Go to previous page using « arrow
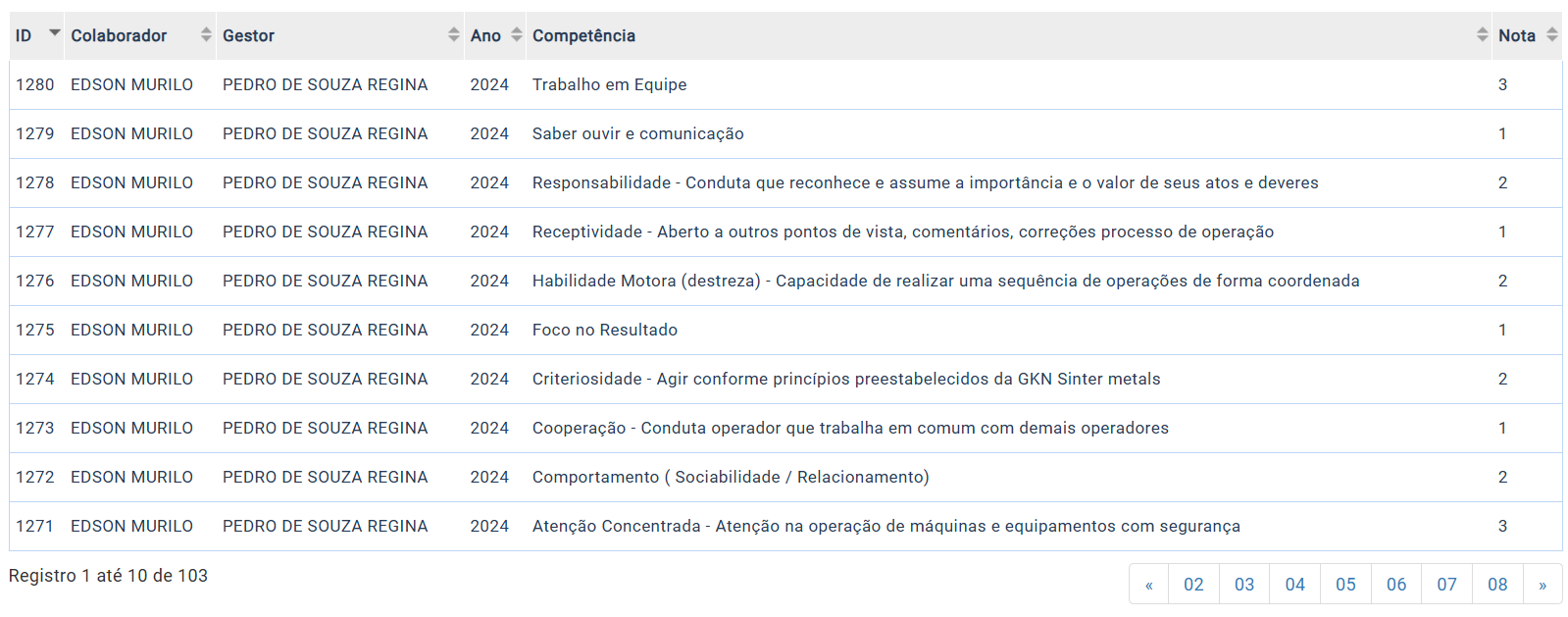1568x617 pixels. coord(1149,585)
